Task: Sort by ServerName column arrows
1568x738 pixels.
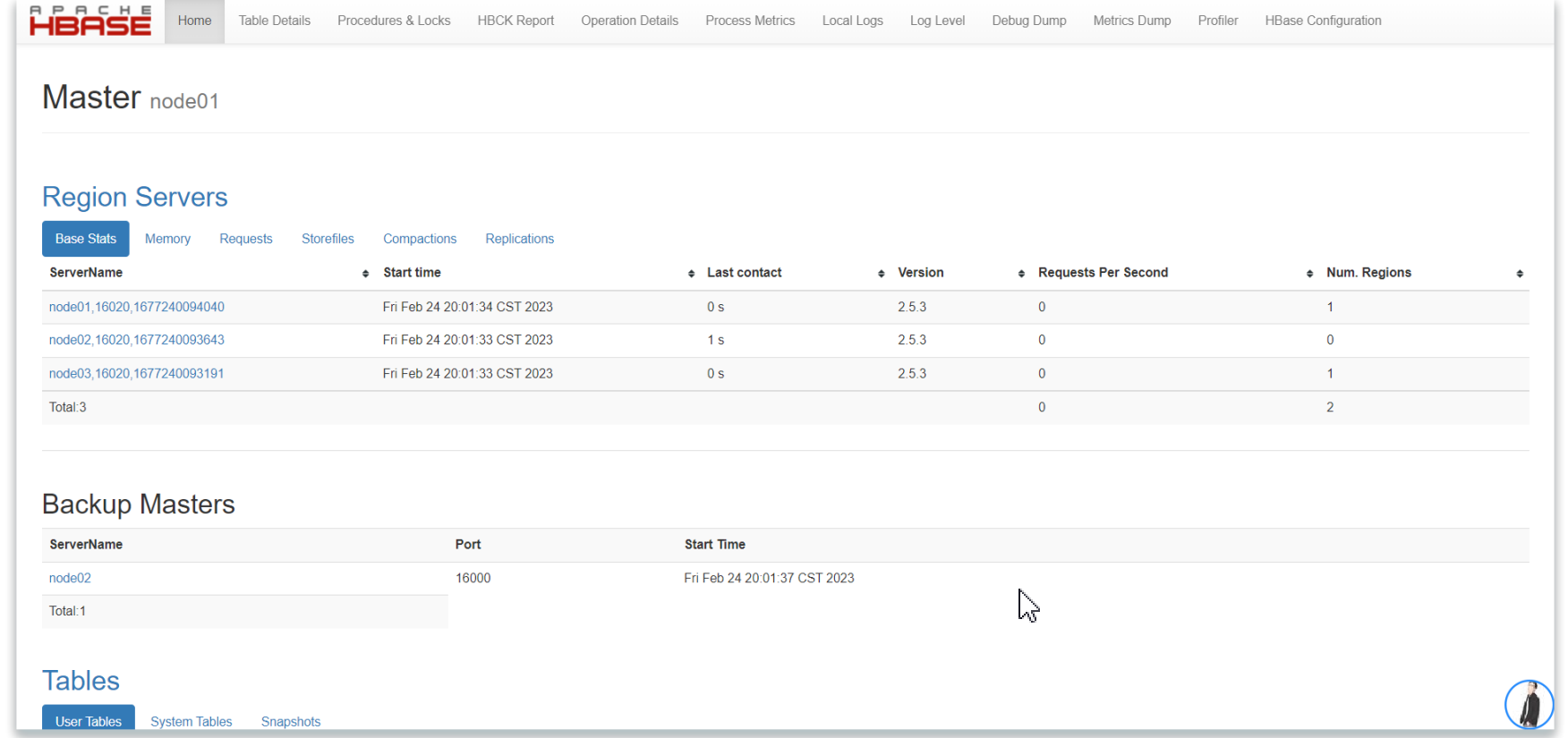Action: coord(365,274)
